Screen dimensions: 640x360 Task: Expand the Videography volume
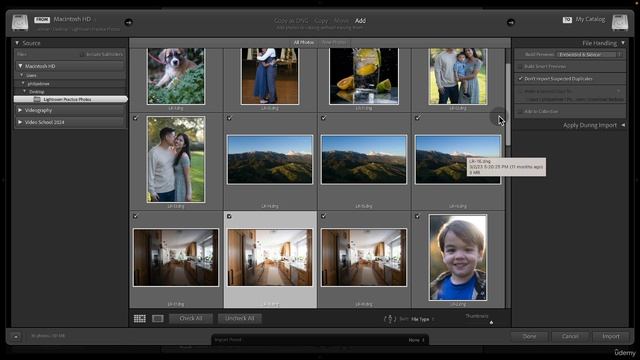[20, 110]
